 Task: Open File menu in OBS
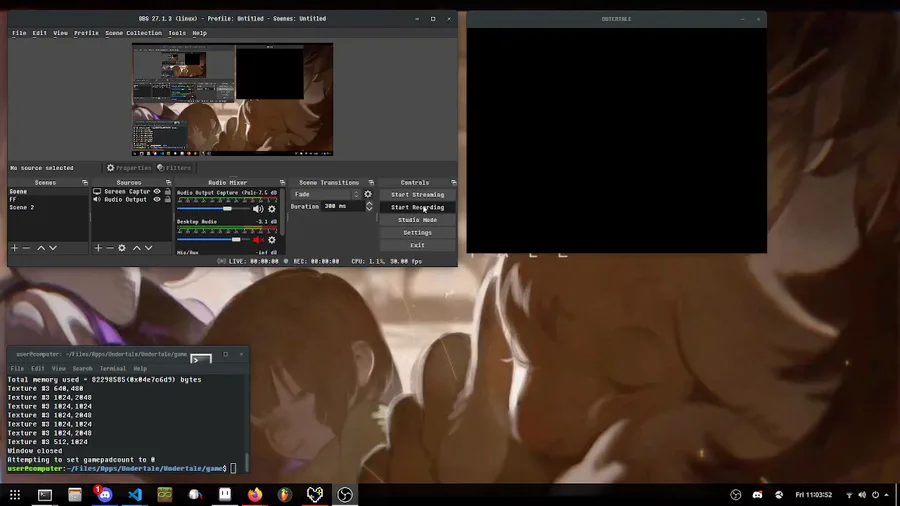[19, 33]
